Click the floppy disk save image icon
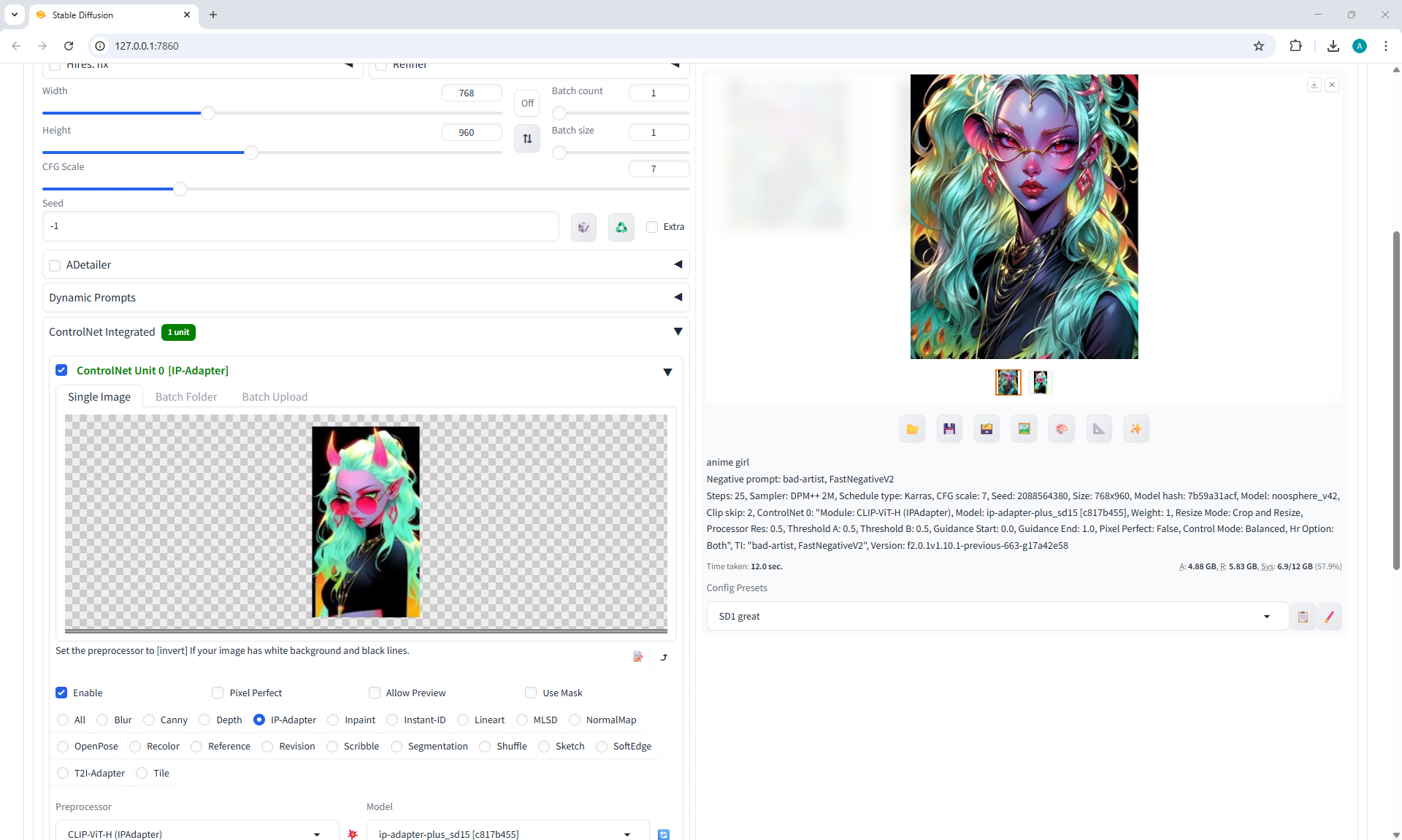 click(949, 429)
